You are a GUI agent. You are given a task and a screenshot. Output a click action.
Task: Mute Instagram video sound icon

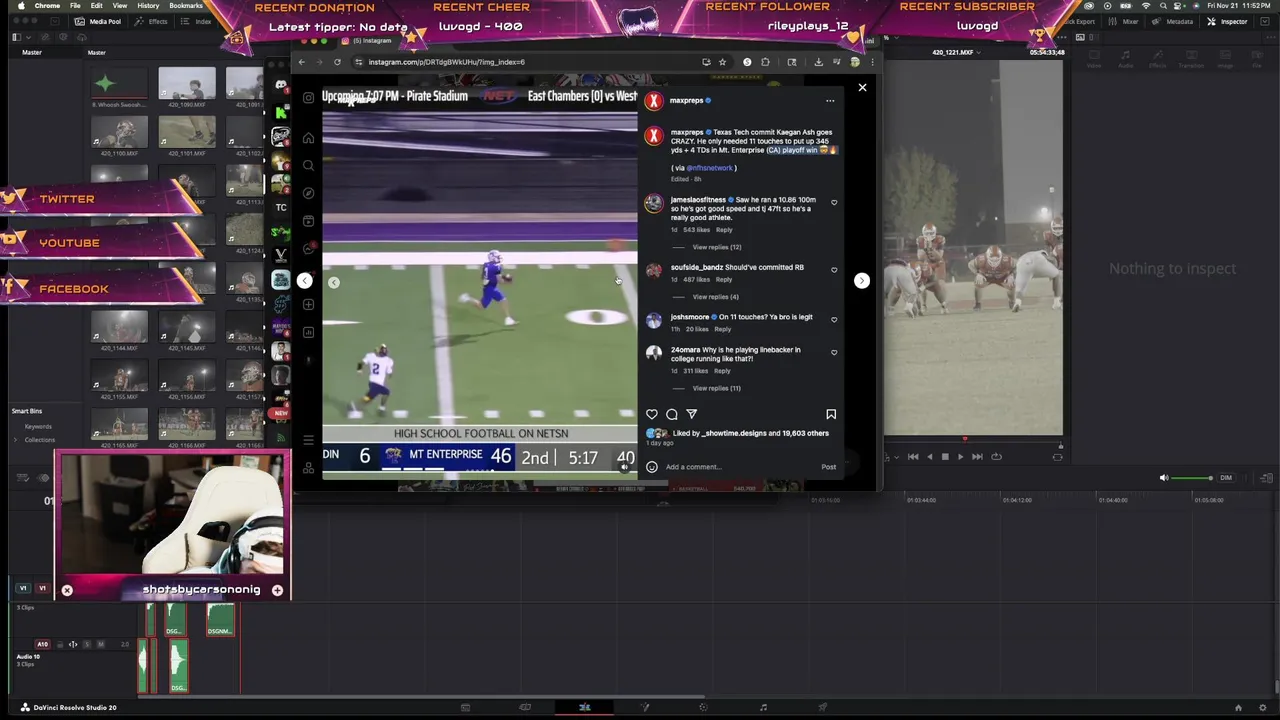click(625, 467)
